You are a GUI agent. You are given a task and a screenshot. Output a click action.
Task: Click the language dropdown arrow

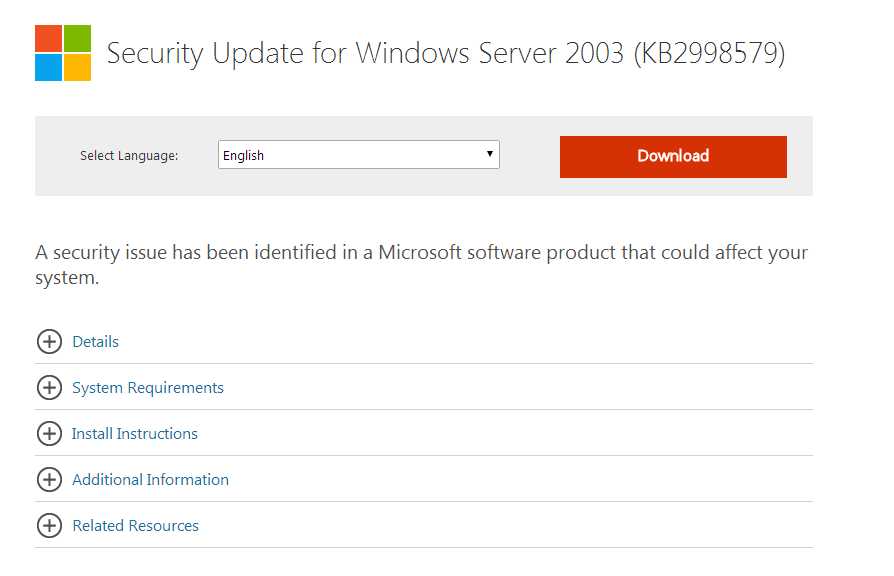click(x=490, y=154)
